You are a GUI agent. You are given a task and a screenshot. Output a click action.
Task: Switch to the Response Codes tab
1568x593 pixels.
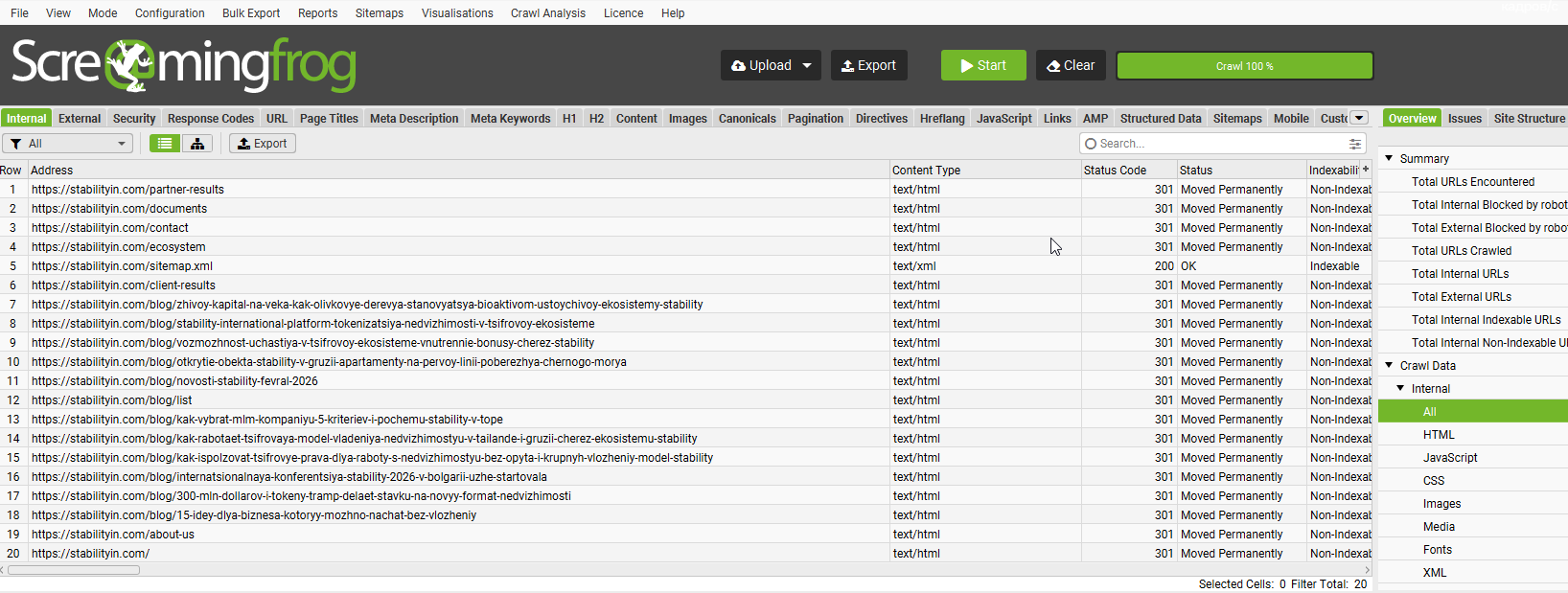click(211, 119)
